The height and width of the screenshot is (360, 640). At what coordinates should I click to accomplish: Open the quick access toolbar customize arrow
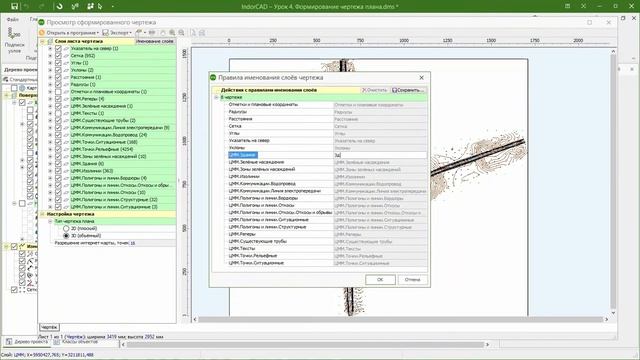[113, 7]
